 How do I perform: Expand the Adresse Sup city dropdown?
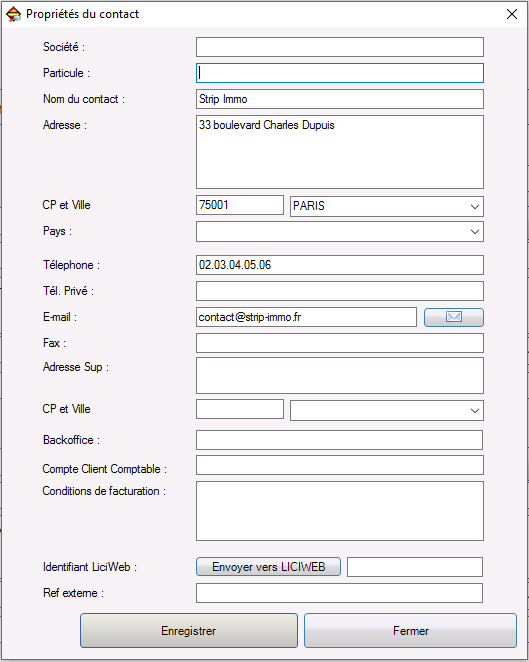click(x=475, y=410)
